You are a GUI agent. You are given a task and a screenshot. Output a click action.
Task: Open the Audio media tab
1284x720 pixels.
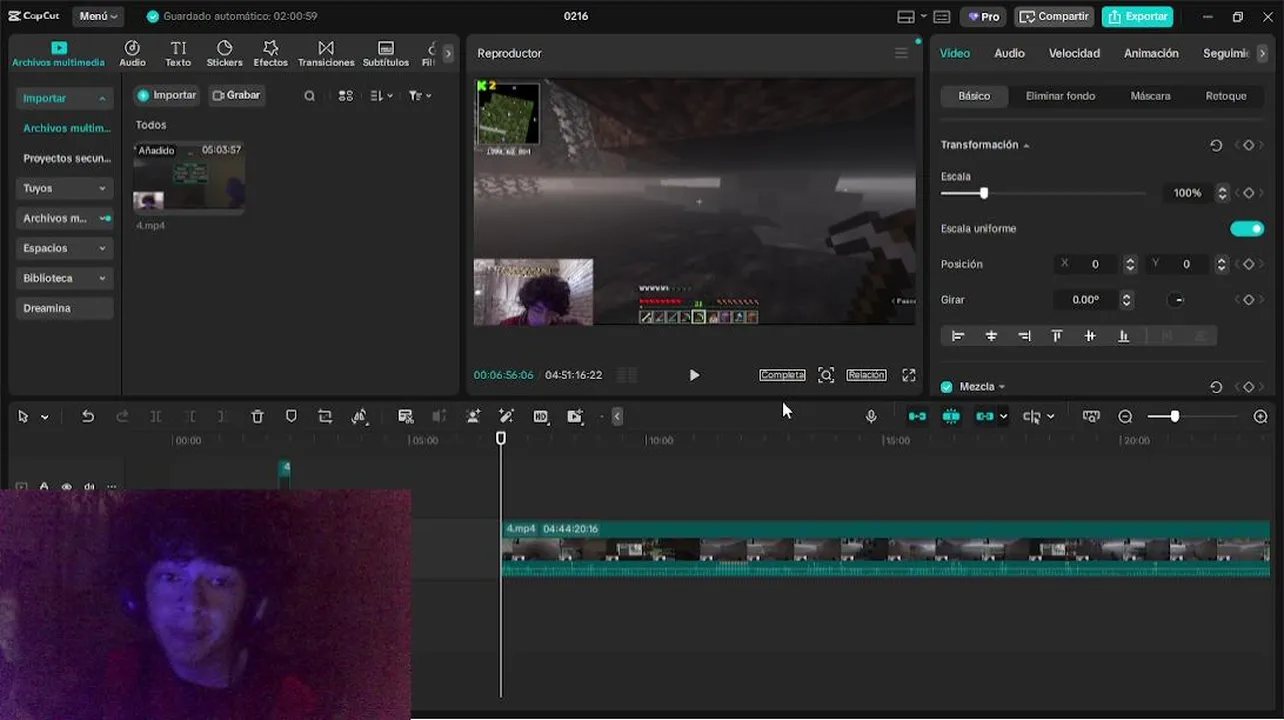click(x=132, y=54)
